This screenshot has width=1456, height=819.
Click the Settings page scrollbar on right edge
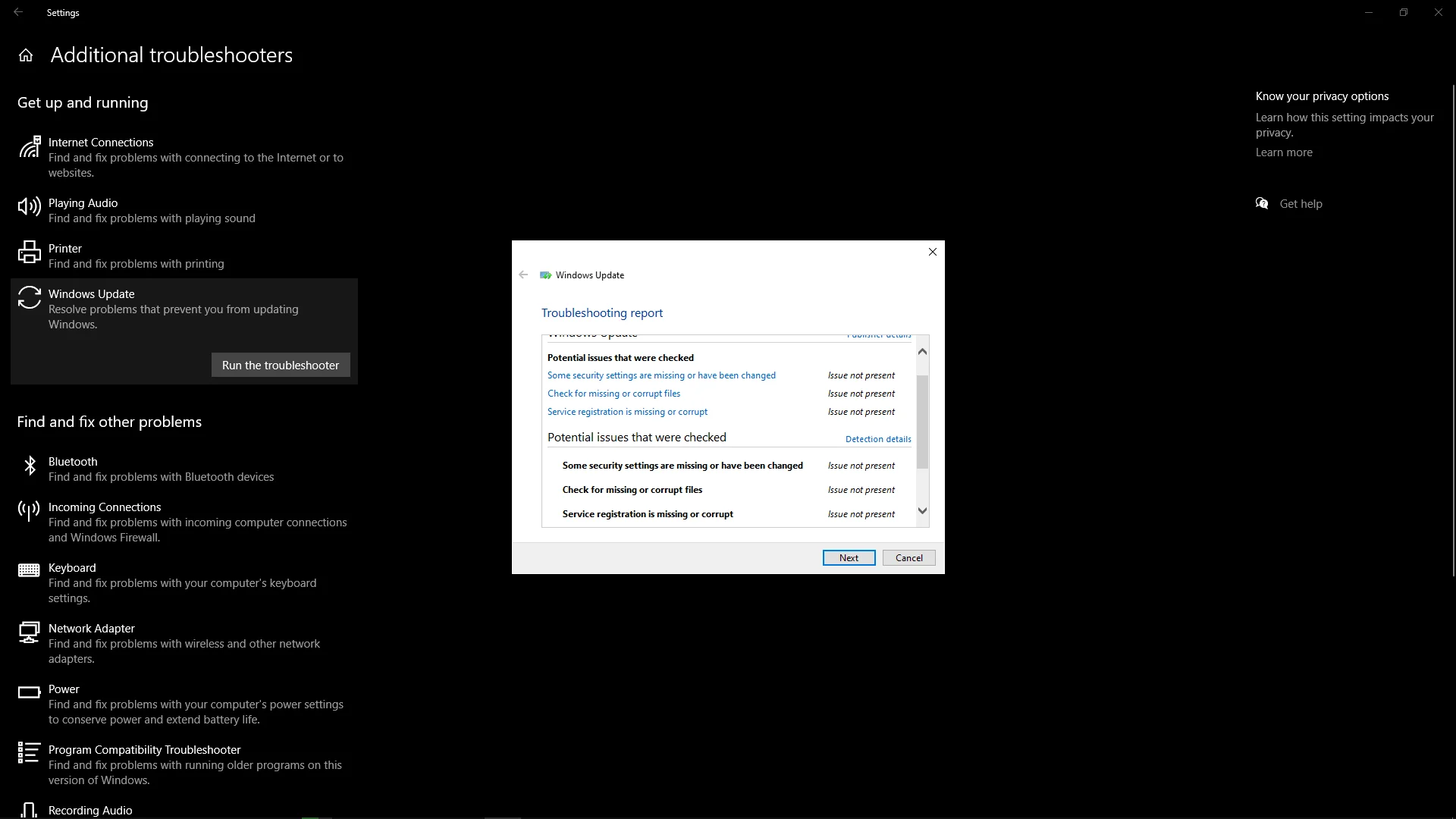1453,330
